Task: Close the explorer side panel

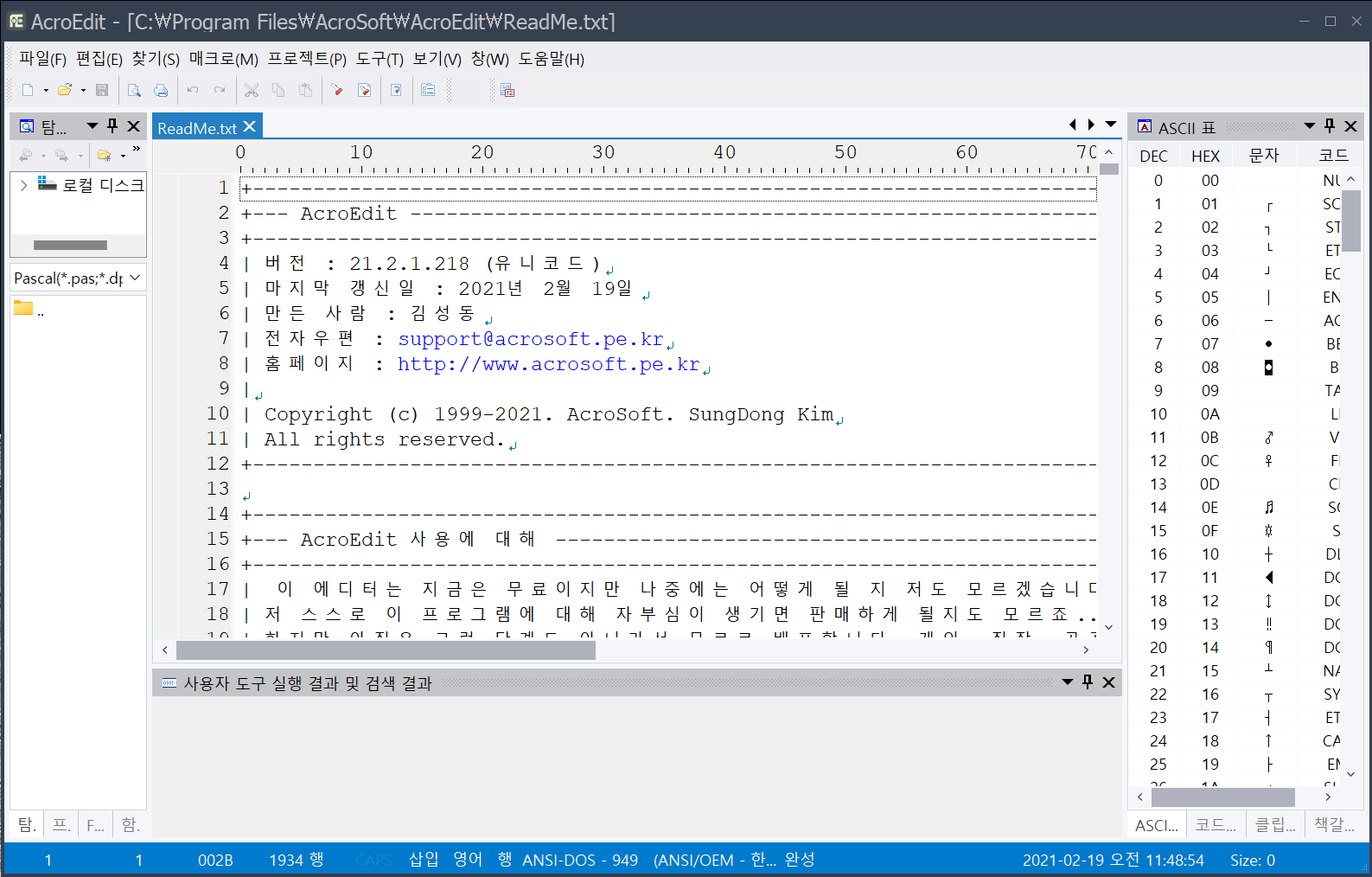Action: 134,126
